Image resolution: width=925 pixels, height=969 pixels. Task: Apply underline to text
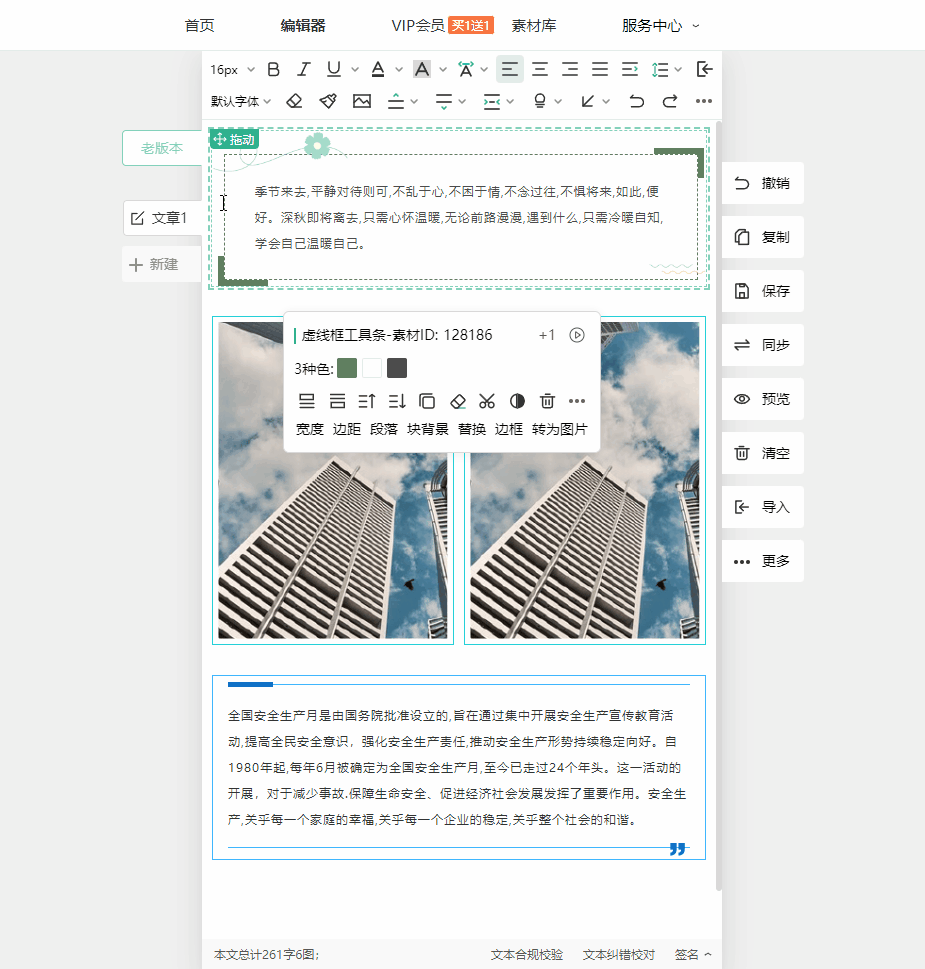click(334, 69)
